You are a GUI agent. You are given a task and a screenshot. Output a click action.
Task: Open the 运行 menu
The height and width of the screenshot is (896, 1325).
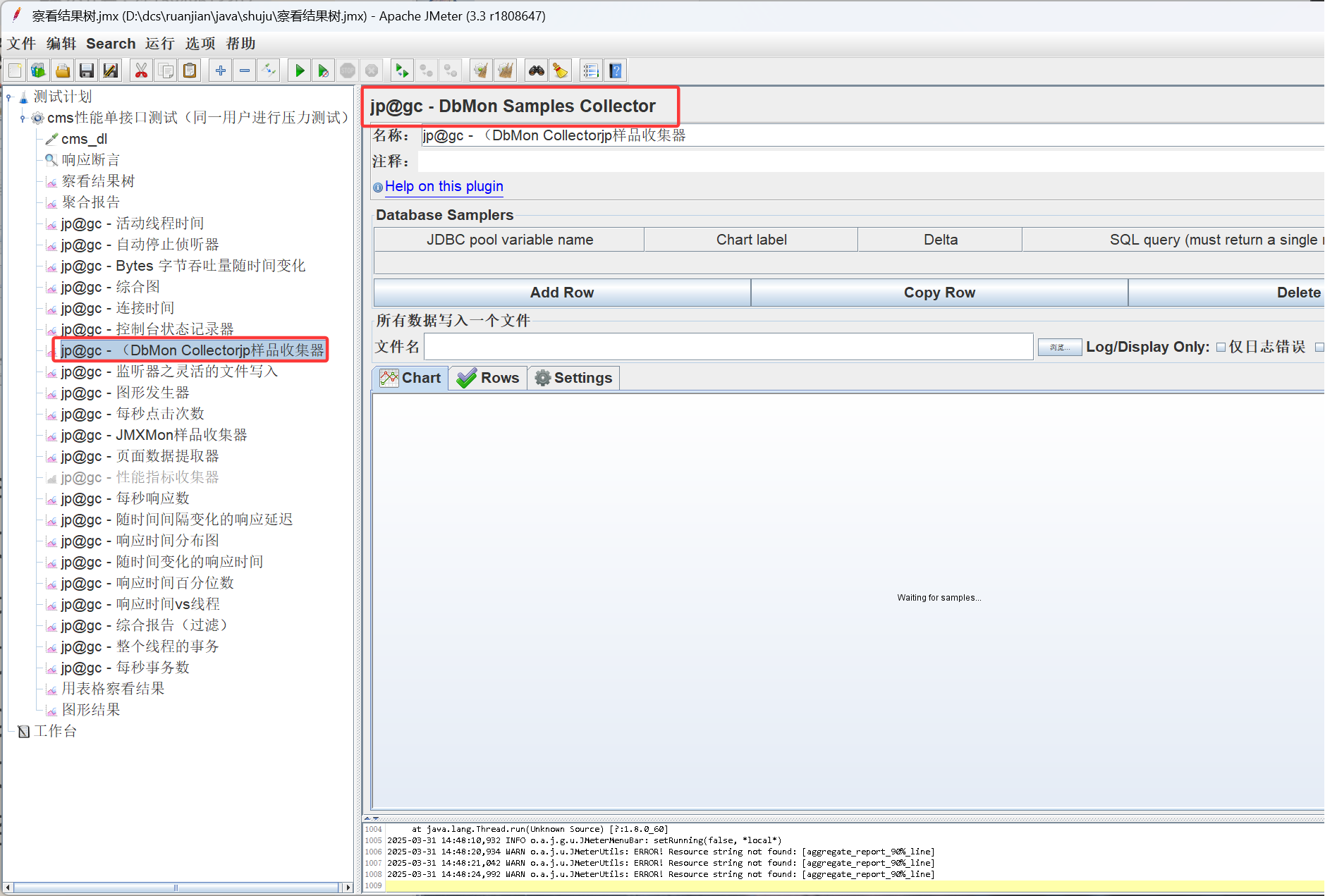(160, 44)
